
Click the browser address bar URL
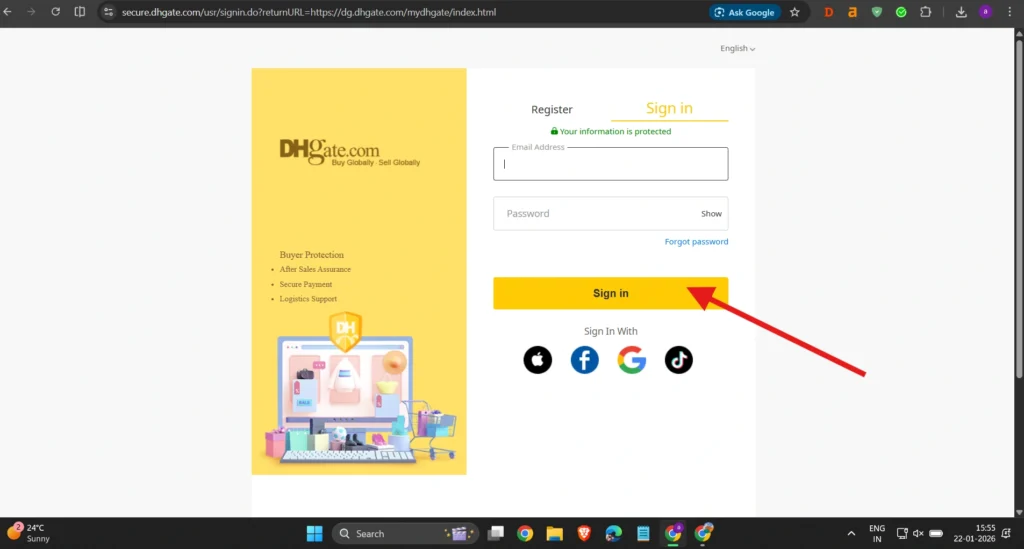point(309,12)
